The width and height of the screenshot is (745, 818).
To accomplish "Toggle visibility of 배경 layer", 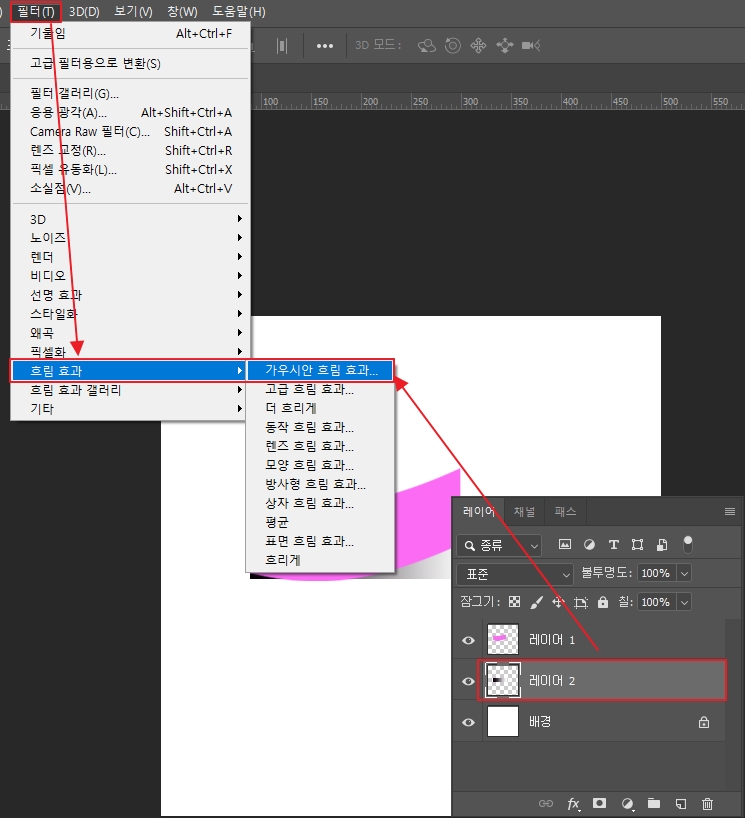I will point(468,722).
